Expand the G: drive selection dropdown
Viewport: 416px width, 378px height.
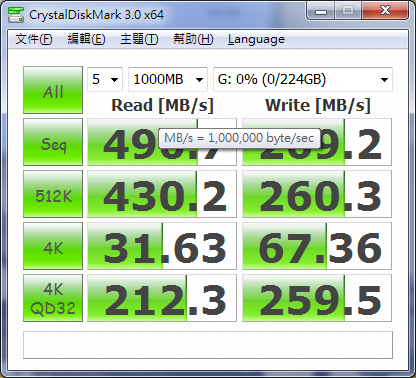coord(303,79)
